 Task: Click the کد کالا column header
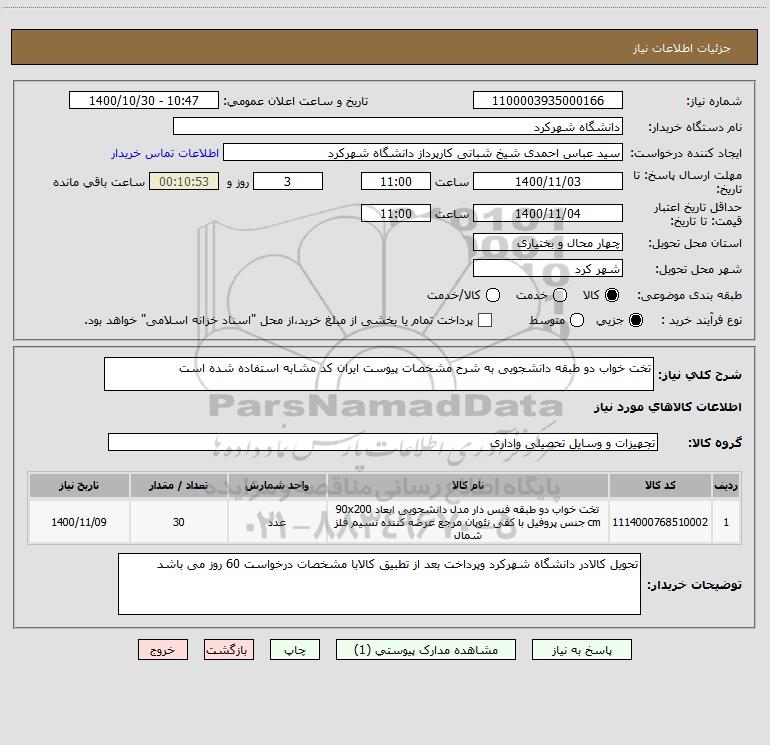coord(660,485)
